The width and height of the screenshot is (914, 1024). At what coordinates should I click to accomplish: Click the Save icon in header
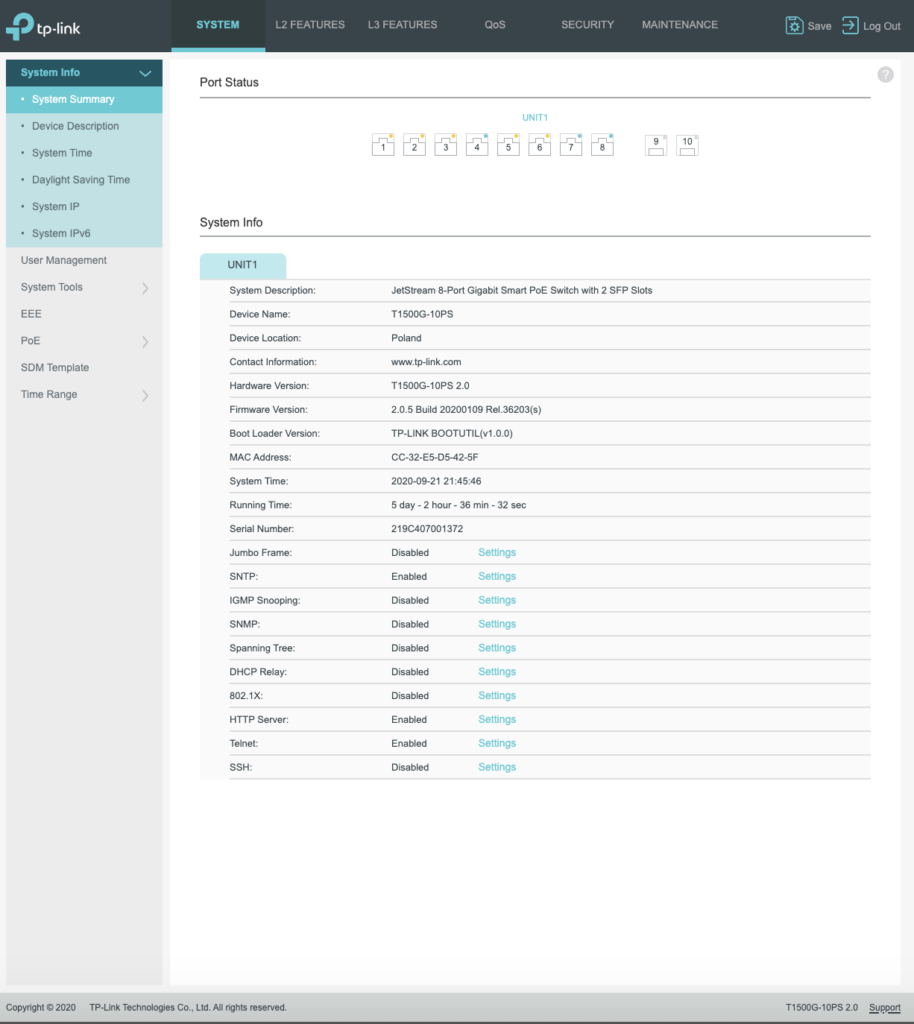pos(795,26)
